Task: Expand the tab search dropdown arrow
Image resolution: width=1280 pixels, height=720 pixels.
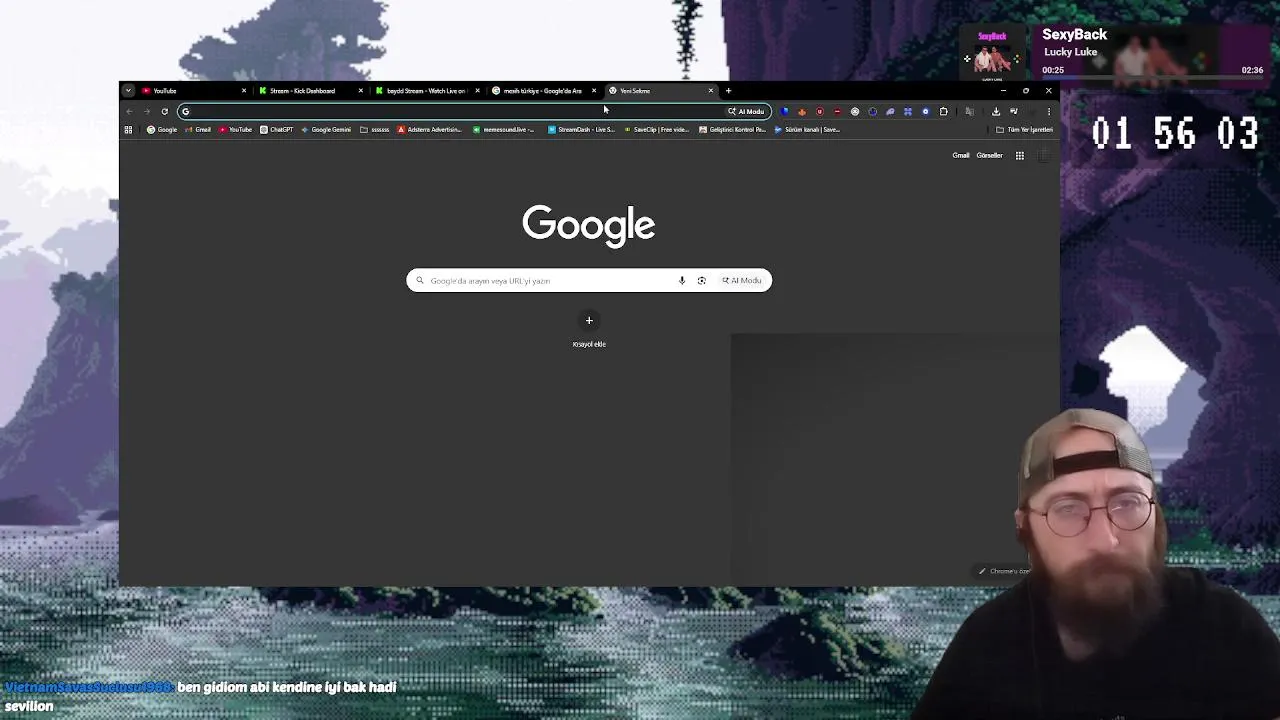Action: 128,91
